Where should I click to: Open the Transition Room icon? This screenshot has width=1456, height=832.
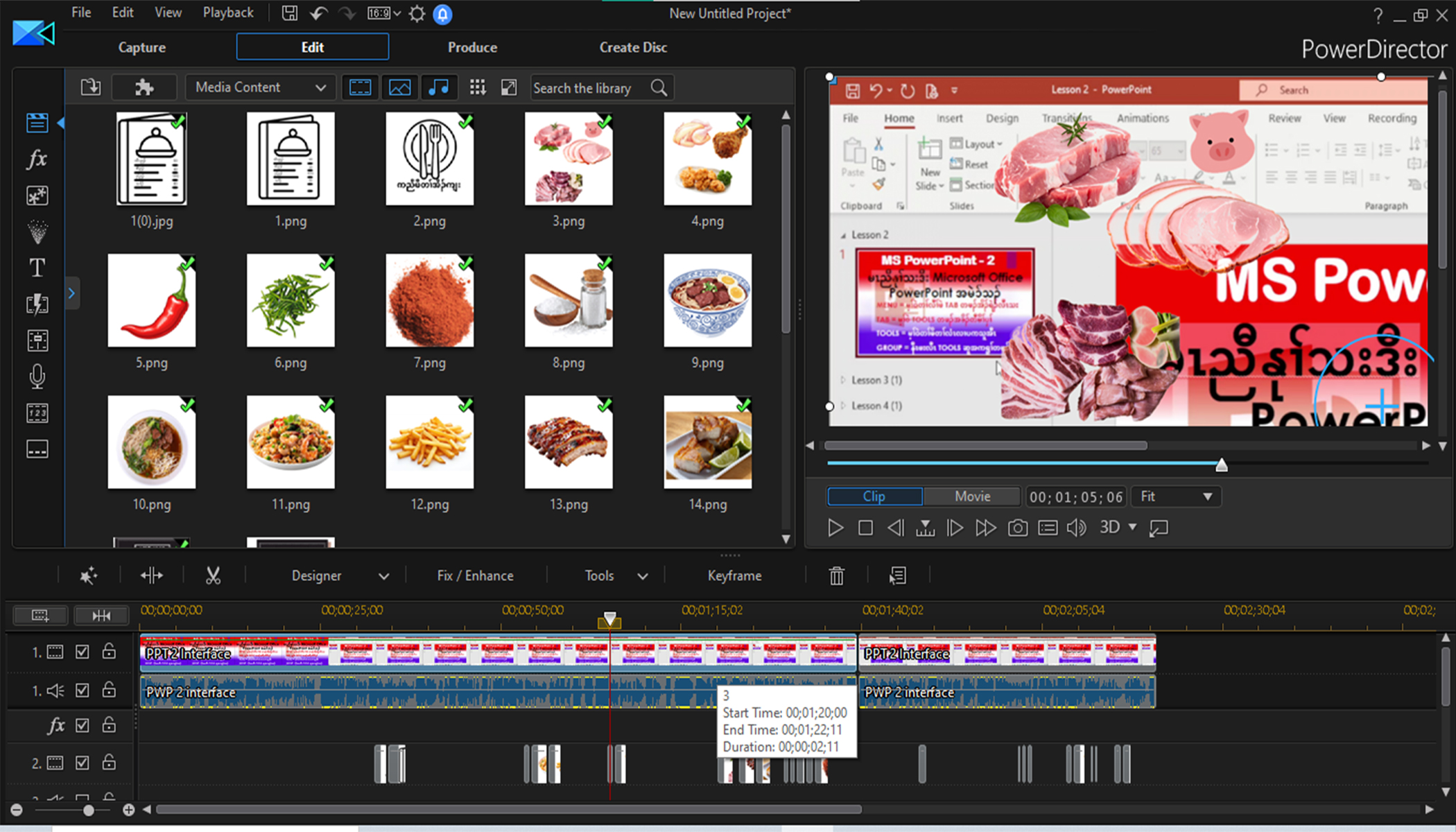coord(37,304)
